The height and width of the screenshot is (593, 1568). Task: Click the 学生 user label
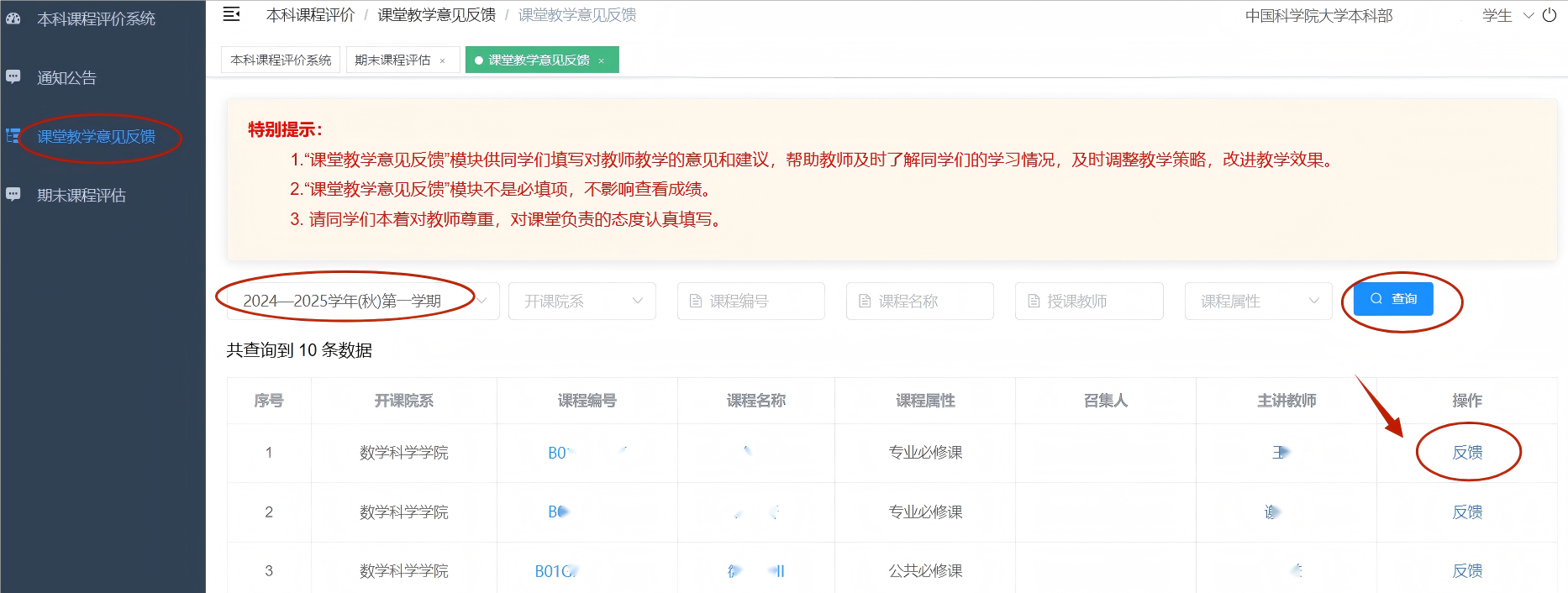tap(1497, 16)
